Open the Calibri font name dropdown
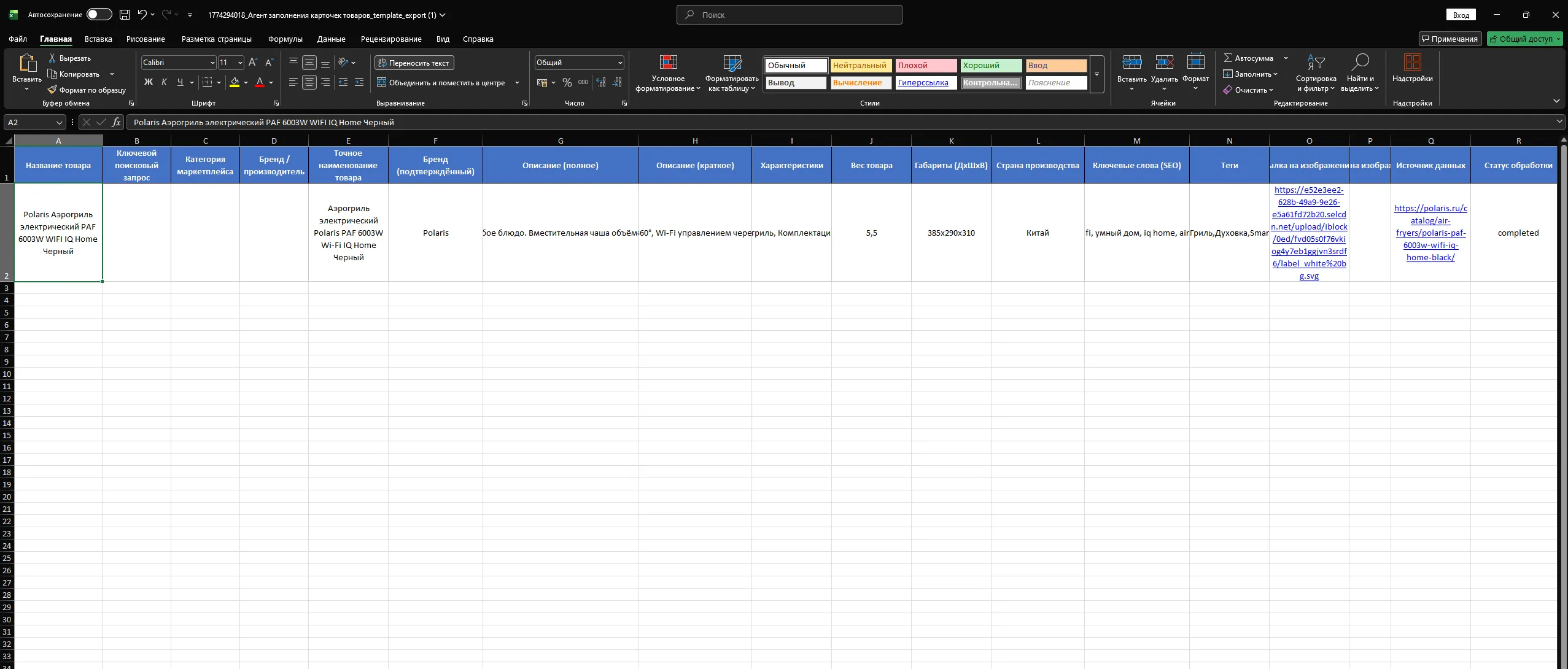The height and width of the screenshot is (669, 1568). (x=212, y=63)
